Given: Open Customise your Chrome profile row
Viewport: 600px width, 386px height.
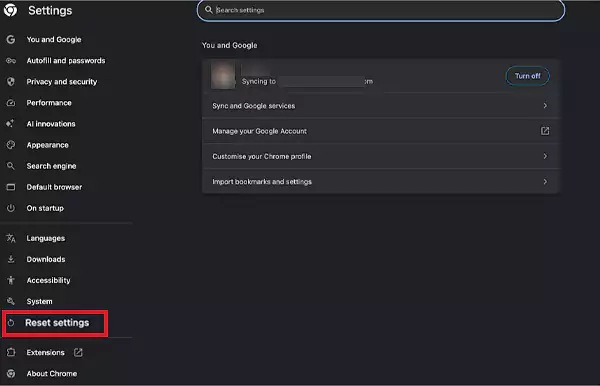Looking at the screenshot, I should [x=381, y=156].
